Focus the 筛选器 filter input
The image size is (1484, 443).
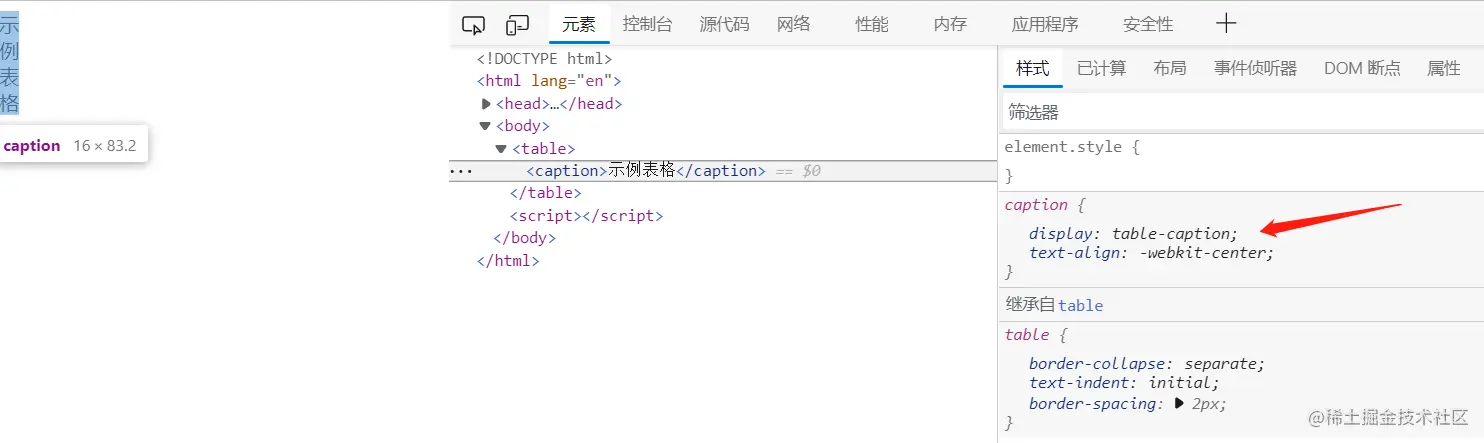1243,112
